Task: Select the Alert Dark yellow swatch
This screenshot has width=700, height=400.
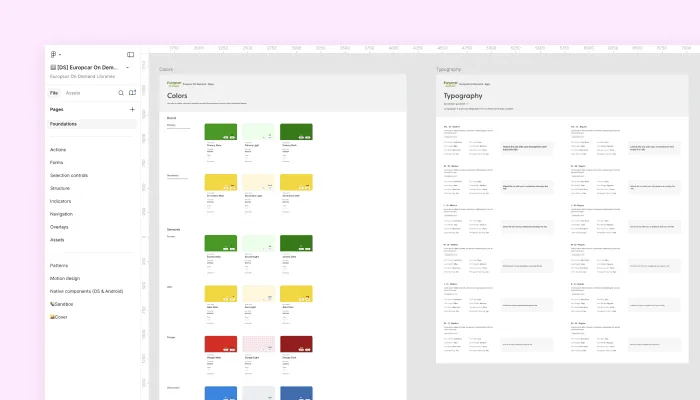Action: pyautogui.click(x=296, y=294)
